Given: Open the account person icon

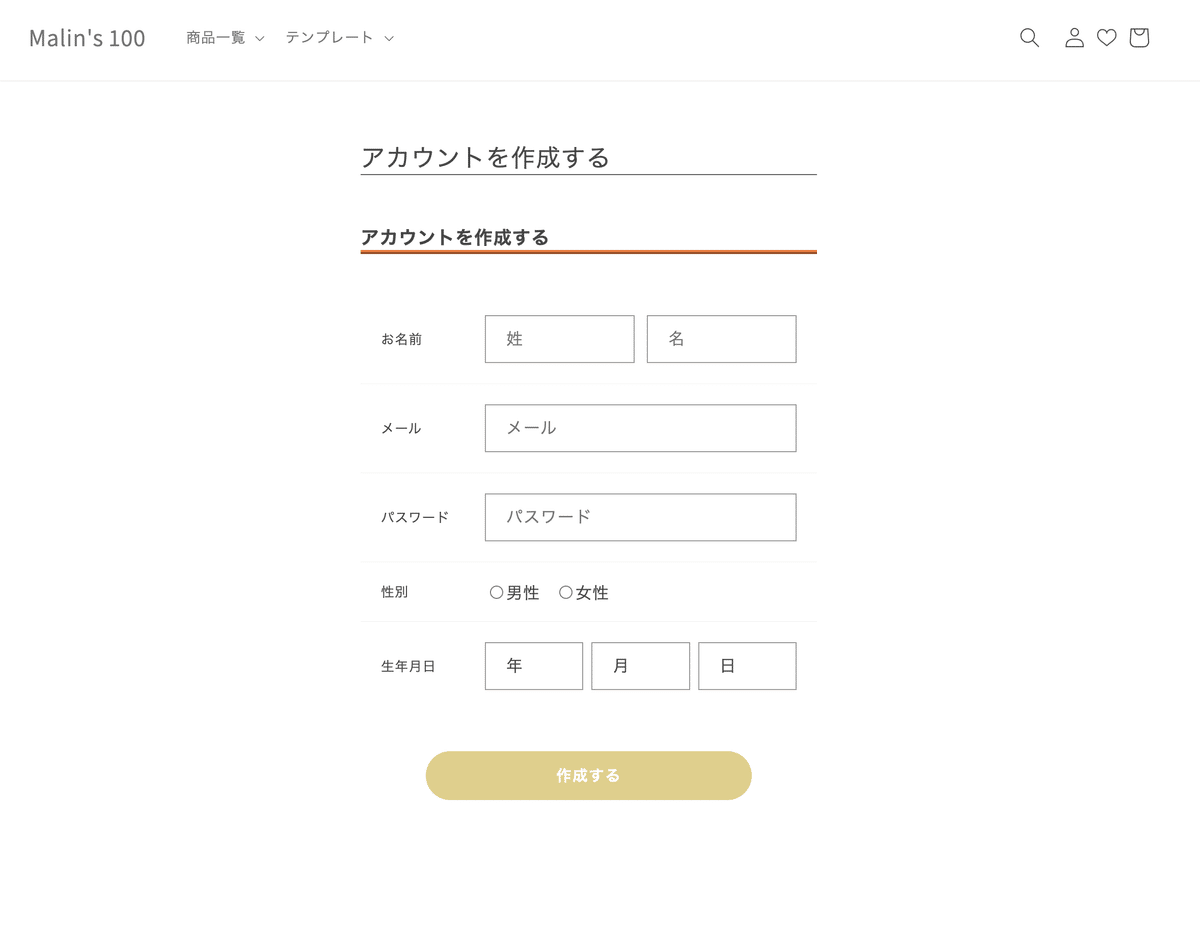Looking at the screenshot, I should click(x=1074, y=38).
